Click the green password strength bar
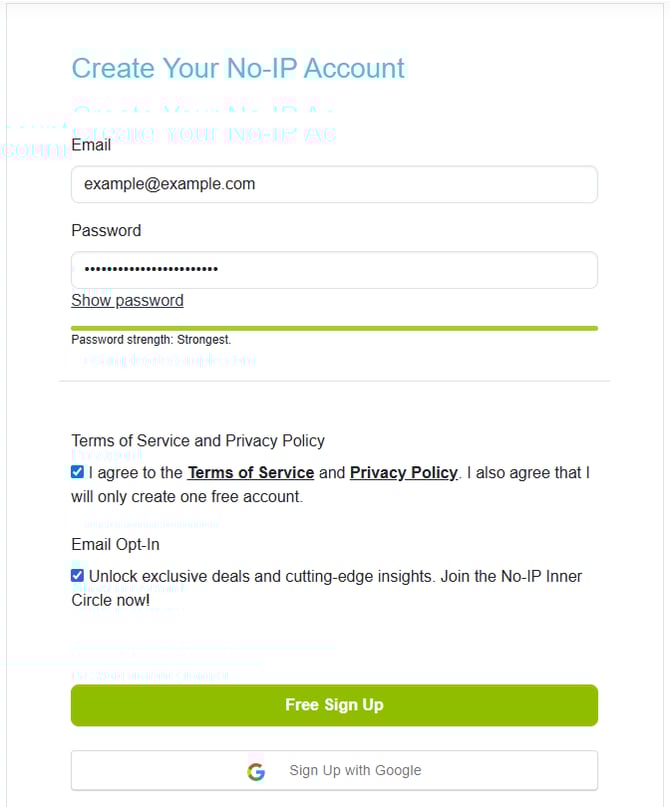Viewport: 670px width, 807px height. click(334, 328)
